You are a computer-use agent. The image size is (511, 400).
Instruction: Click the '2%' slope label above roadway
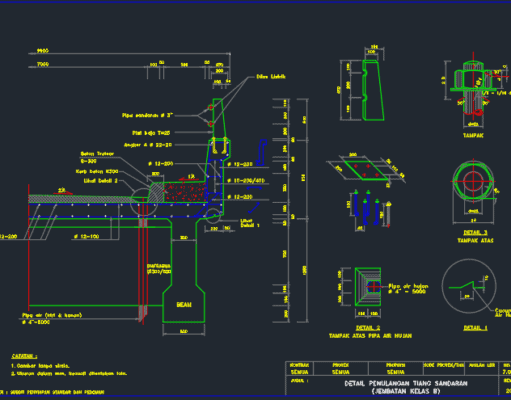[x=62, y=190]
